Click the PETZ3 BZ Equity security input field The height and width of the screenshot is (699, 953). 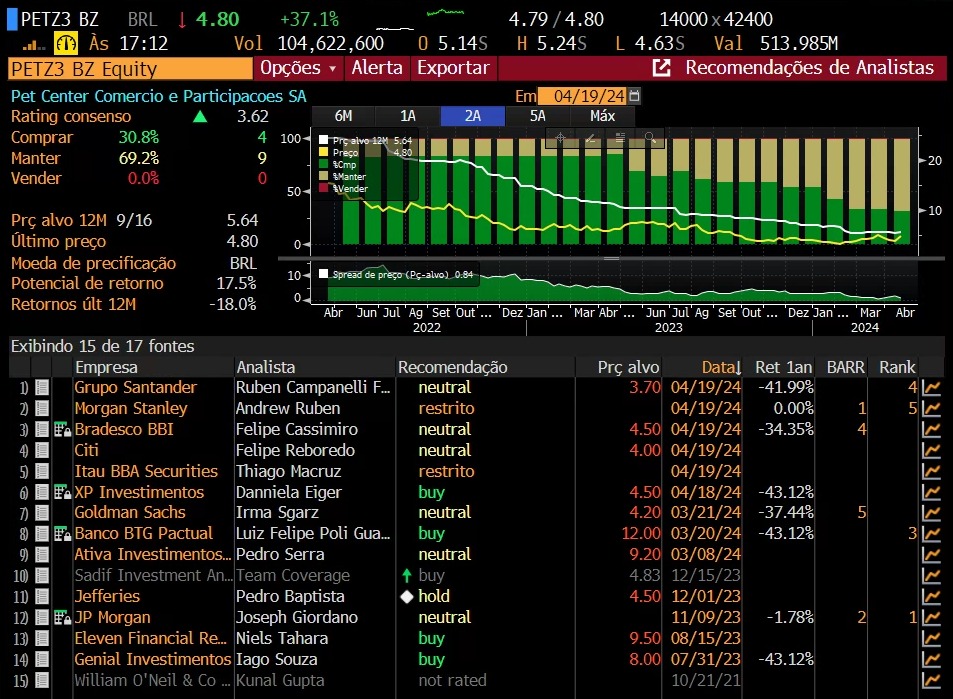(130, 68)
